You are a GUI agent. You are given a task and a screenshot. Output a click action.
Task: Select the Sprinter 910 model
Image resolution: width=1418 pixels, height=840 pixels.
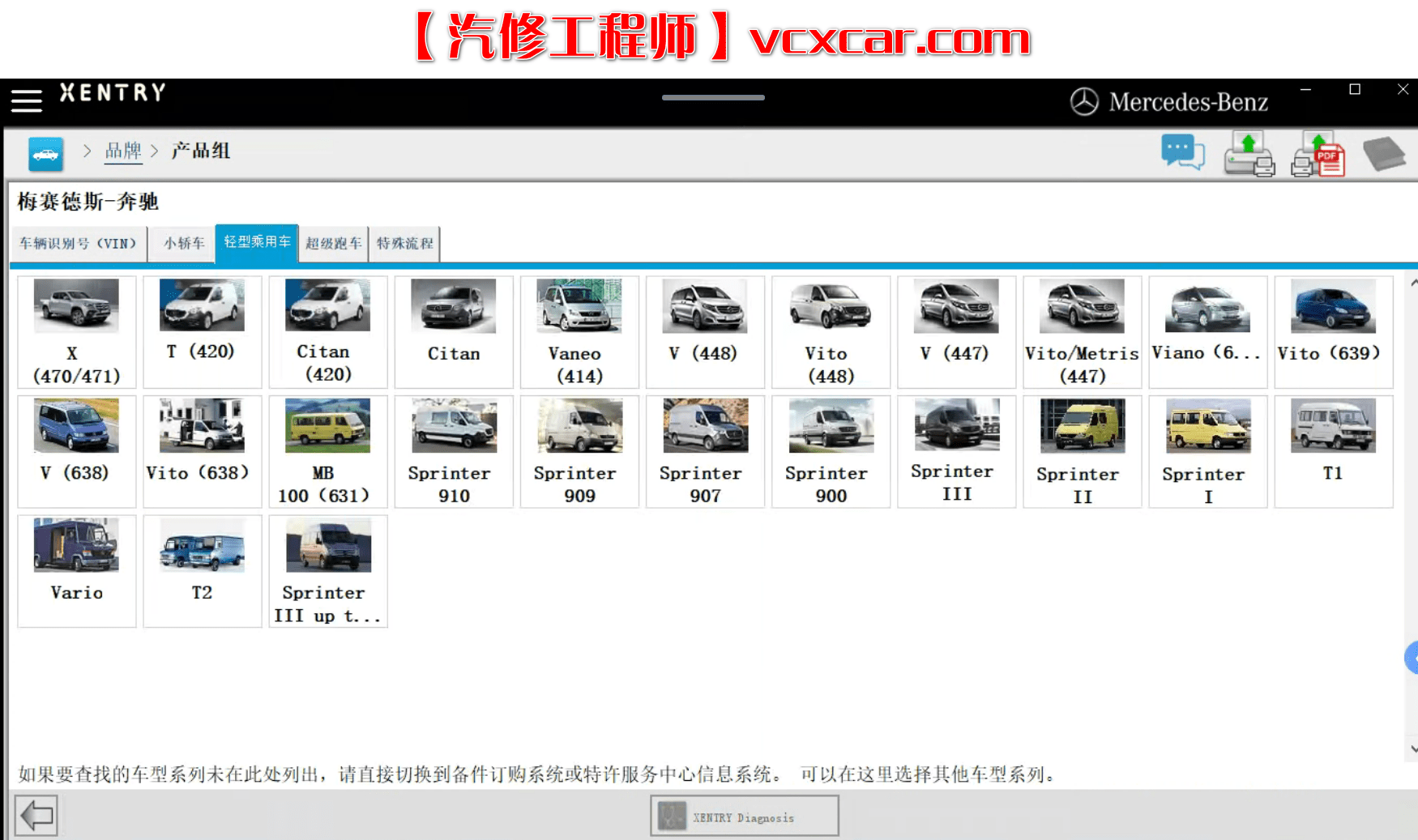[x=453, y=450]
